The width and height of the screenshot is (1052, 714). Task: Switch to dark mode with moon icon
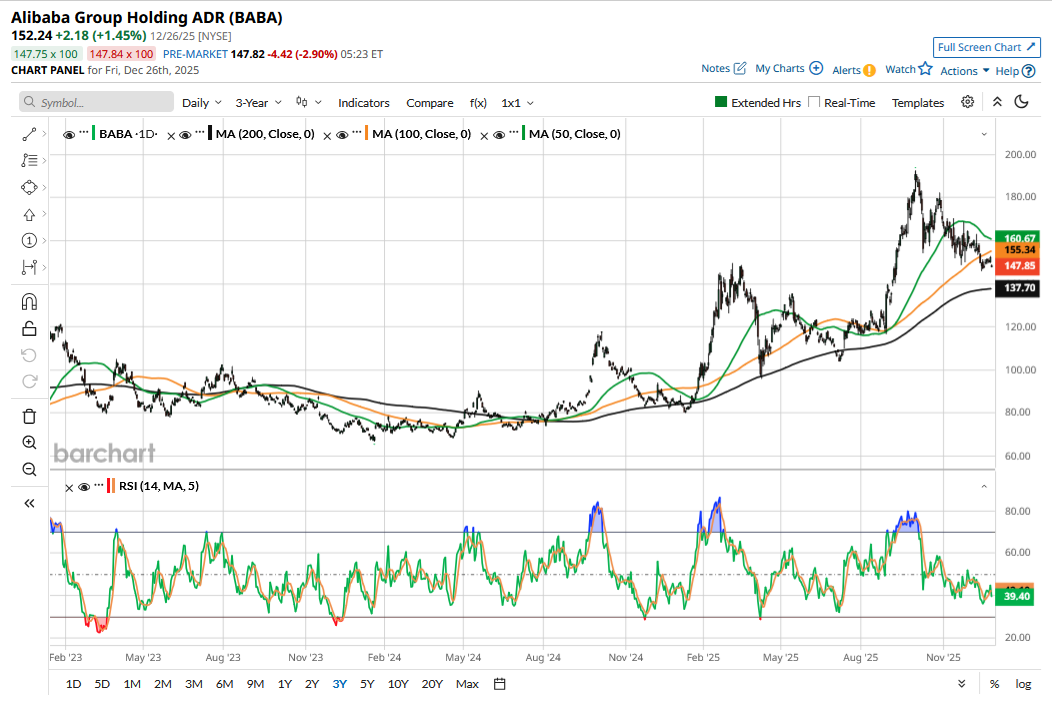coord(1021,102)
